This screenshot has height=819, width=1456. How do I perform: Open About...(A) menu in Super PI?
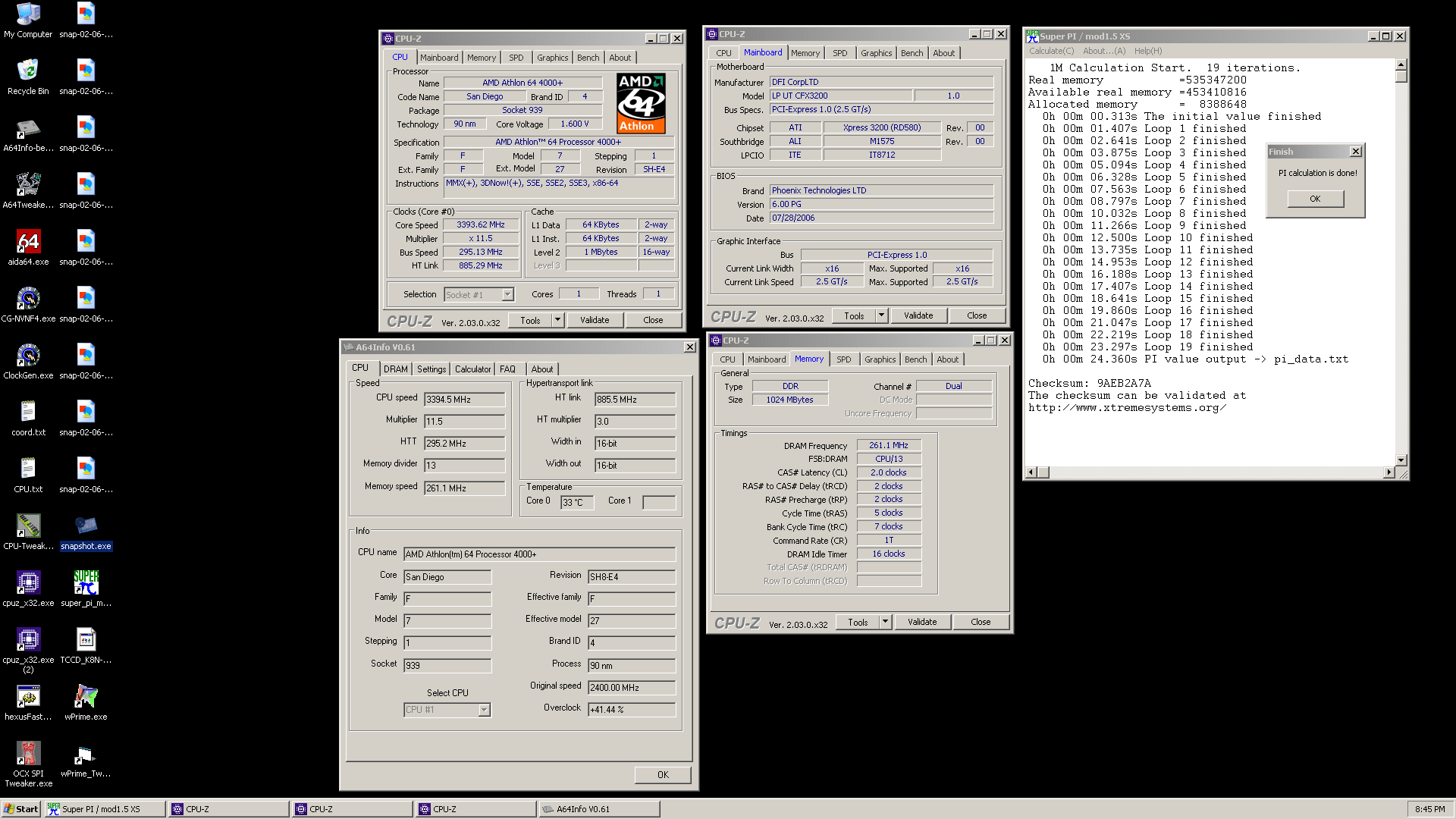(1104, 51)
